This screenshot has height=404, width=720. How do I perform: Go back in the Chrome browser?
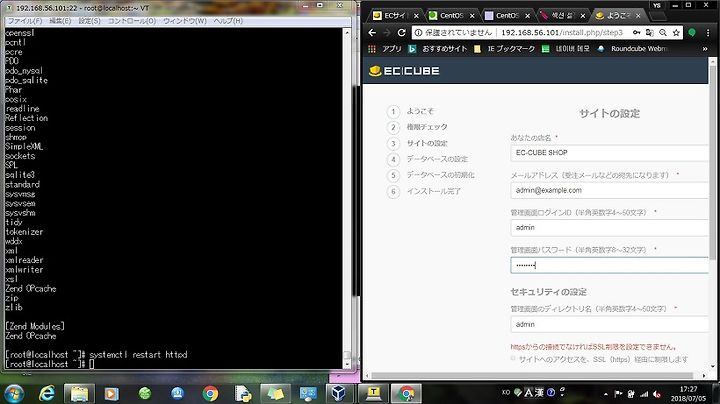(372, 33)
